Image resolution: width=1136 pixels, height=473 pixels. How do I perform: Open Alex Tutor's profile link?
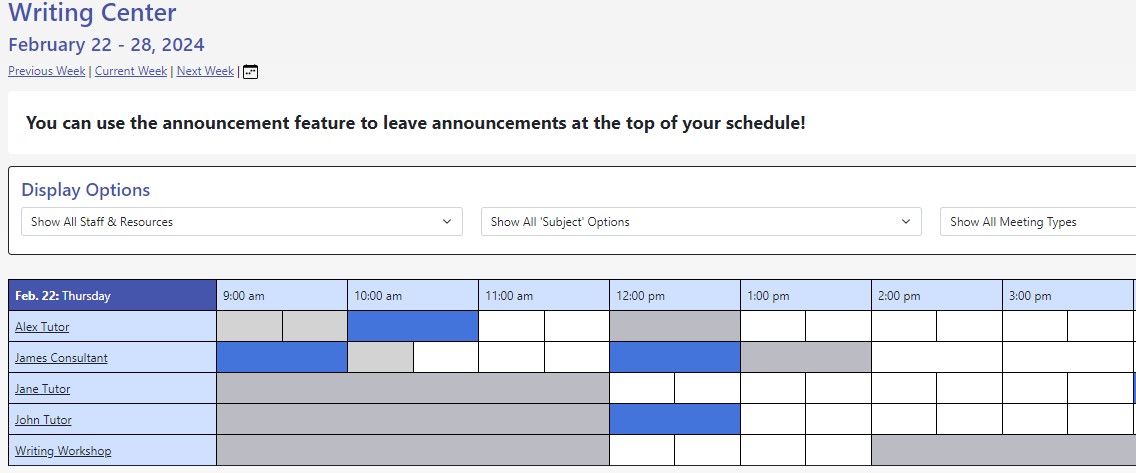click(x=42, y=327)
